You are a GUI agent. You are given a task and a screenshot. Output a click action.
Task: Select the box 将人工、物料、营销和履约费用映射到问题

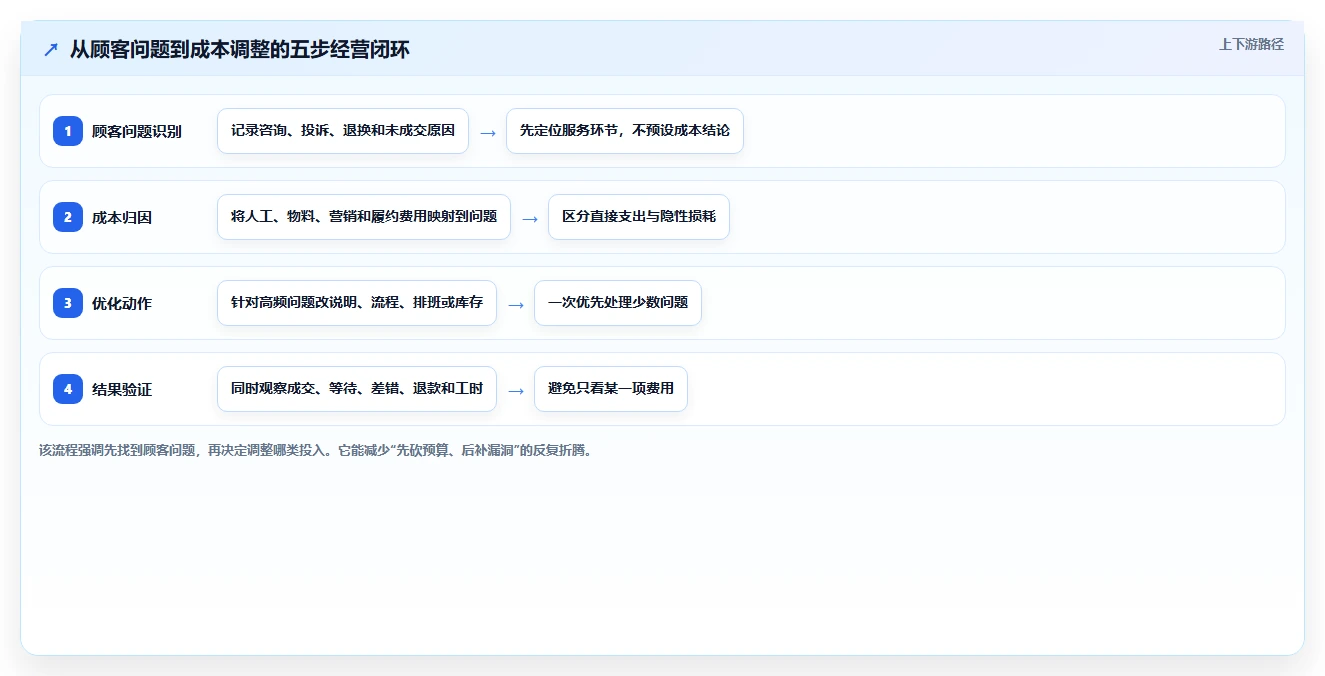coord(364,217)
